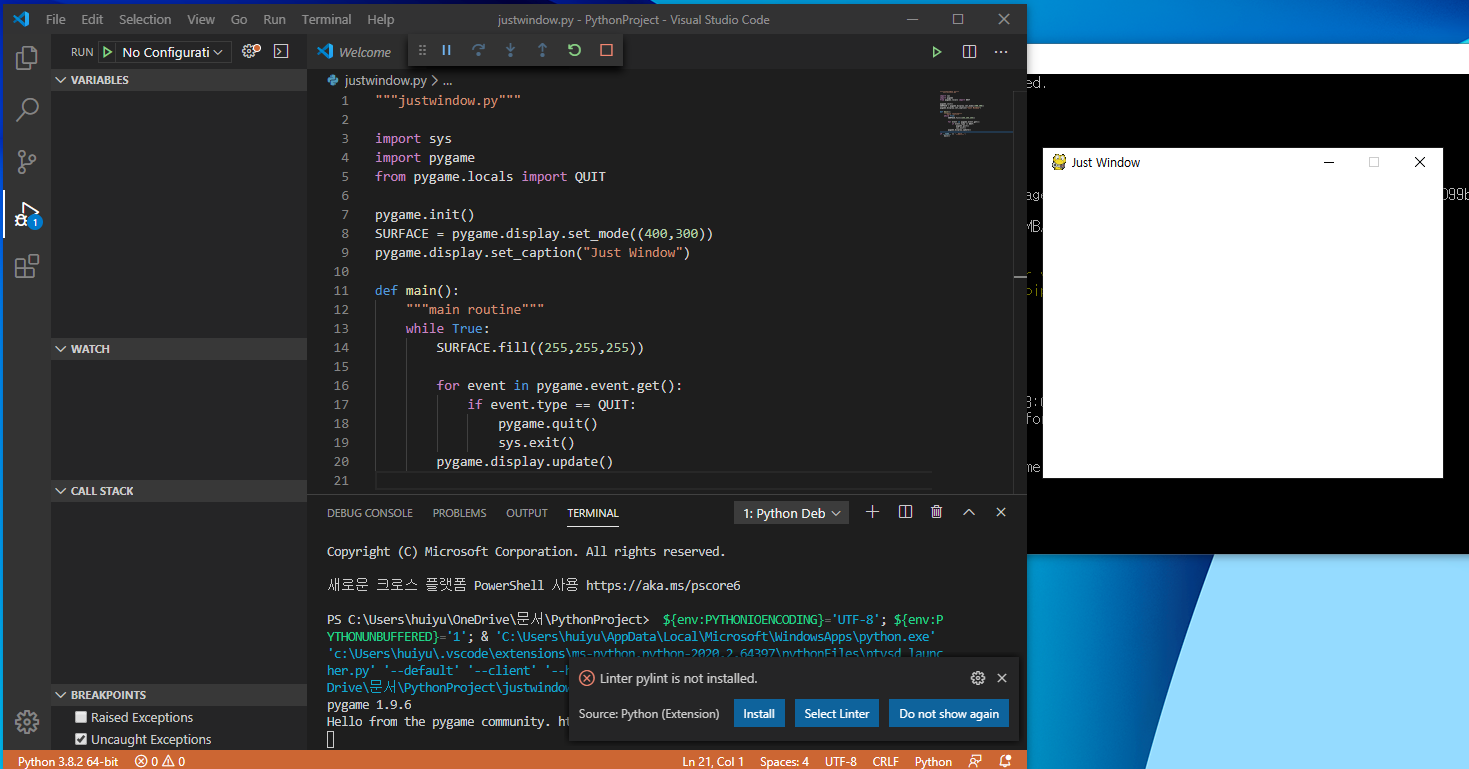Click Ln 21, Col 1 indicator

tap(713, 761)
